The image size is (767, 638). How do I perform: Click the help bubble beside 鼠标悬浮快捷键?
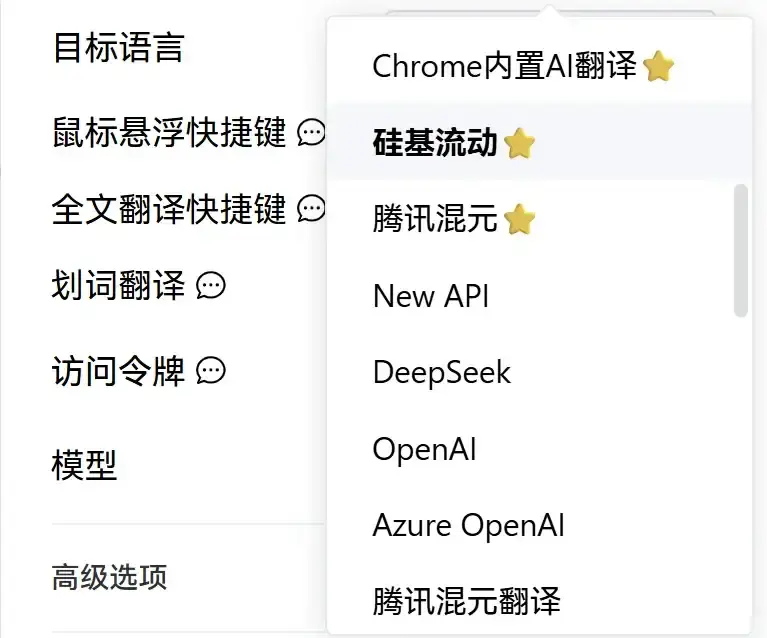(311, 132)
